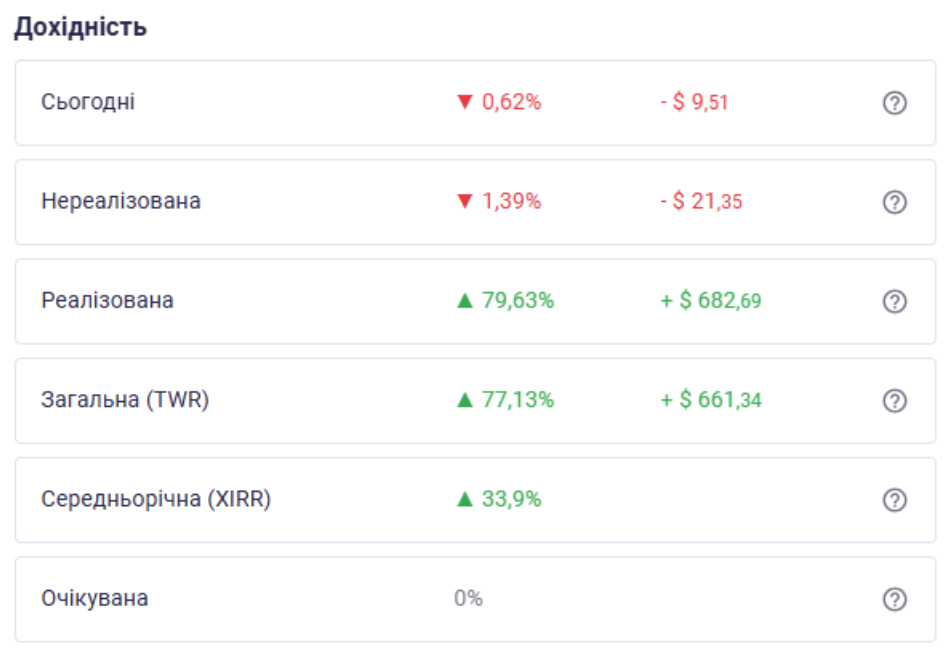Click the Нереалізована label

121,201
